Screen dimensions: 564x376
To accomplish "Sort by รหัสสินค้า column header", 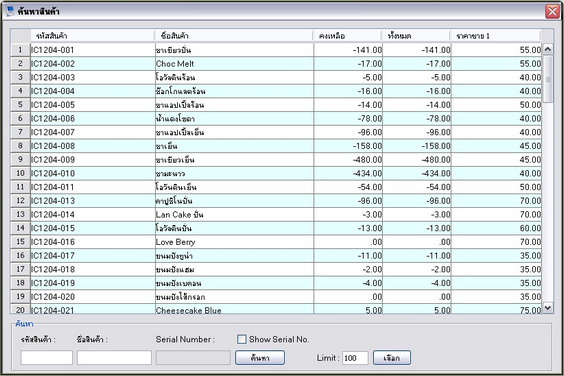I will point(92,36).
